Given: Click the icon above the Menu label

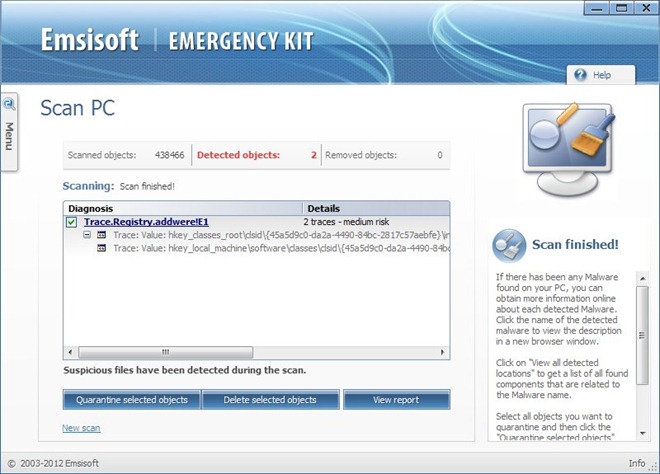Looking at the screenshot, I should 9,104.
